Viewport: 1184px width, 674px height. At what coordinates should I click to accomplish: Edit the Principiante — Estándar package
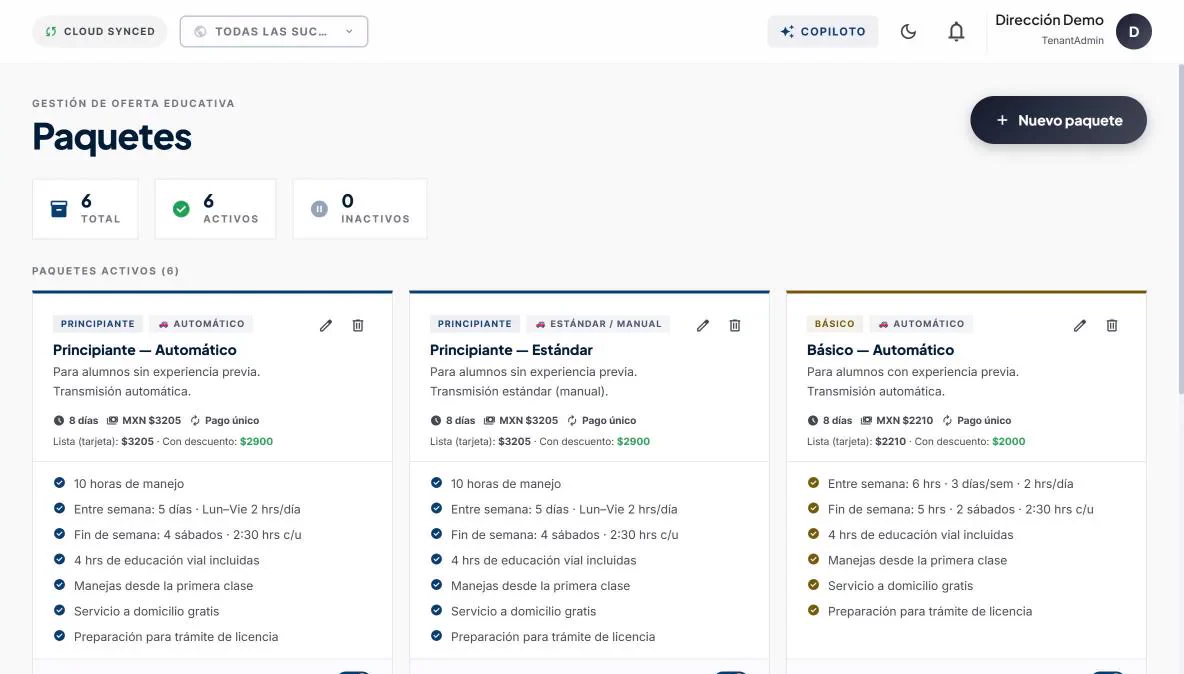pos(703,325)
